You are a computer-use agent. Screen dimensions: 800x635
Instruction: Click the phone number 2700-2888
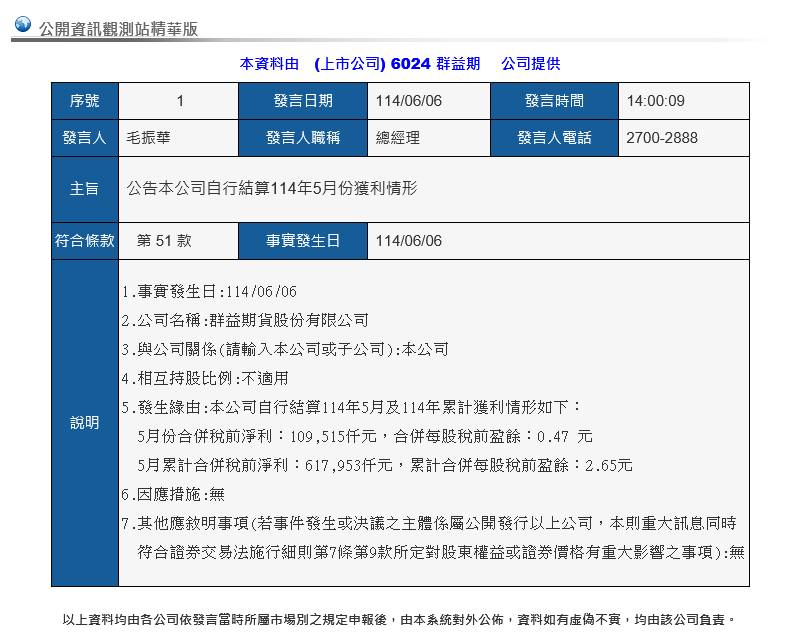click(662, 138)
